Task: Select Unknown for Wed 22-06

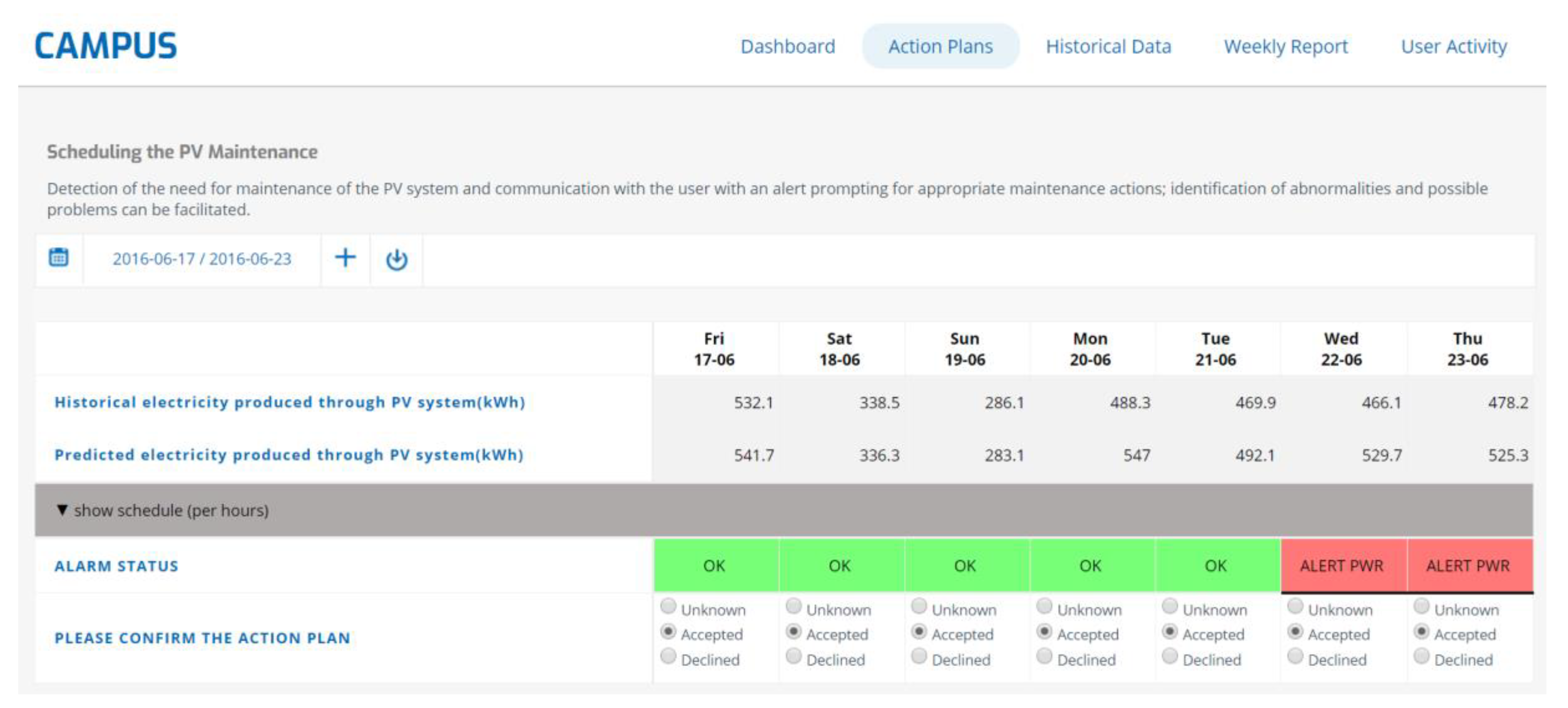Action: coord(1295,606)
